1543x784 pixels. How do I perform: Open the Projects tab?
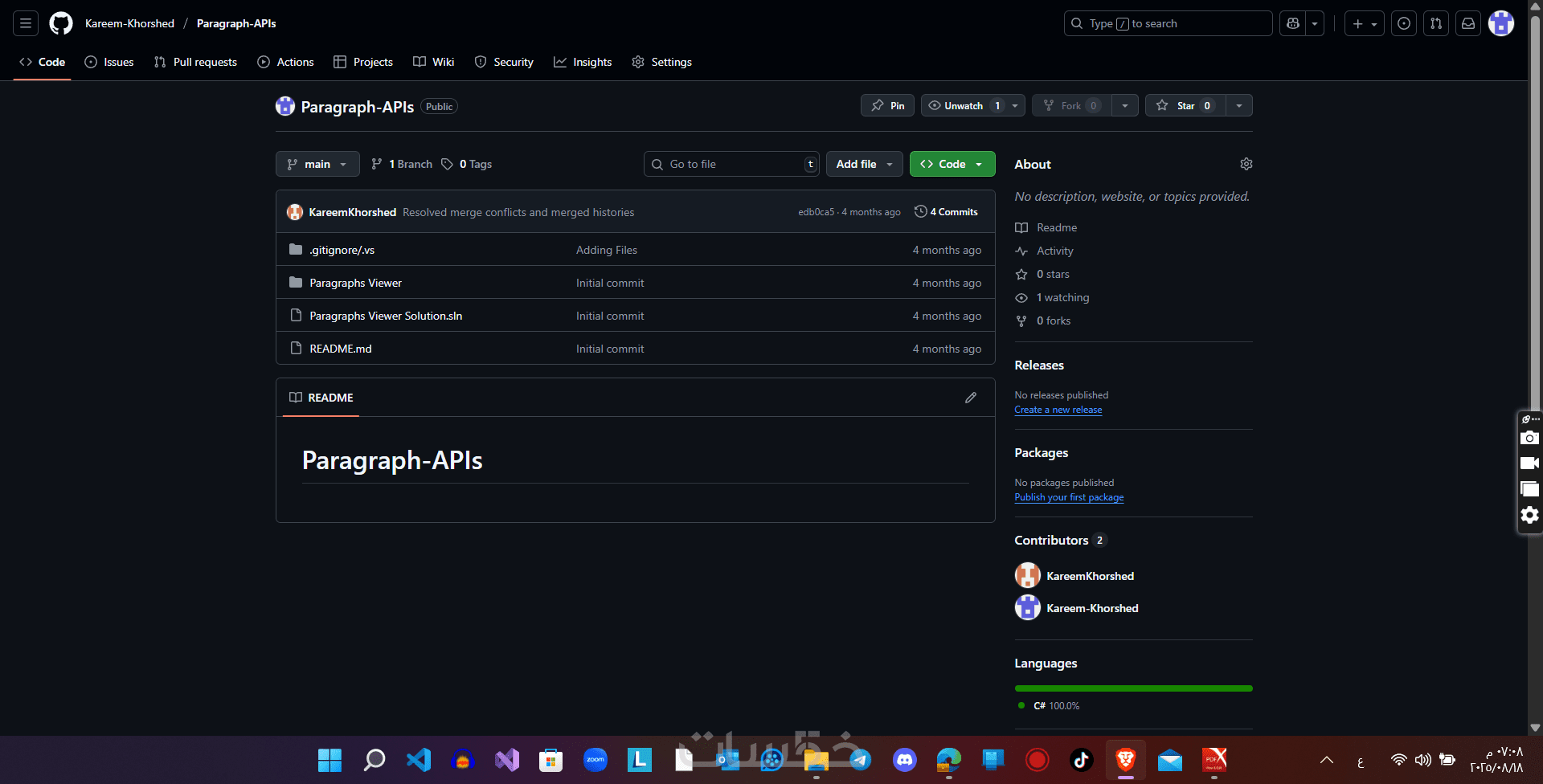point(363,62)
